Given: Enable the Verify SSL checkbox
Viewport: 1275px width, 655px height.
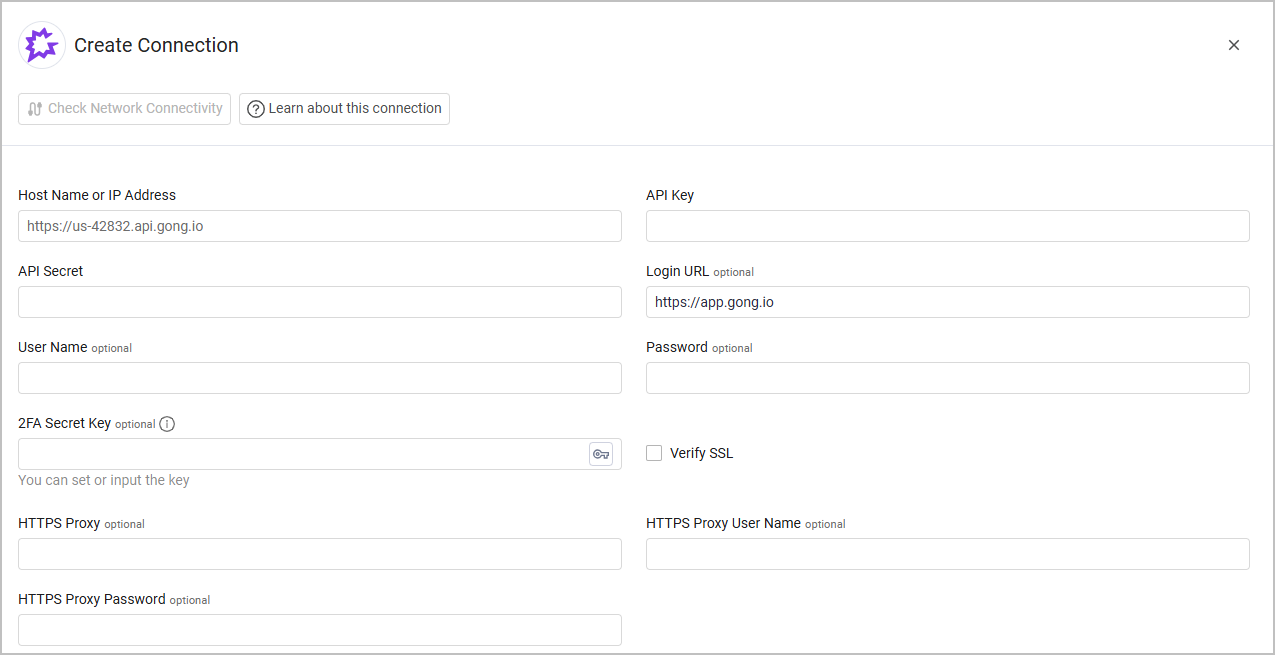Looking at the screenshot, I should [x=654, y=453].
